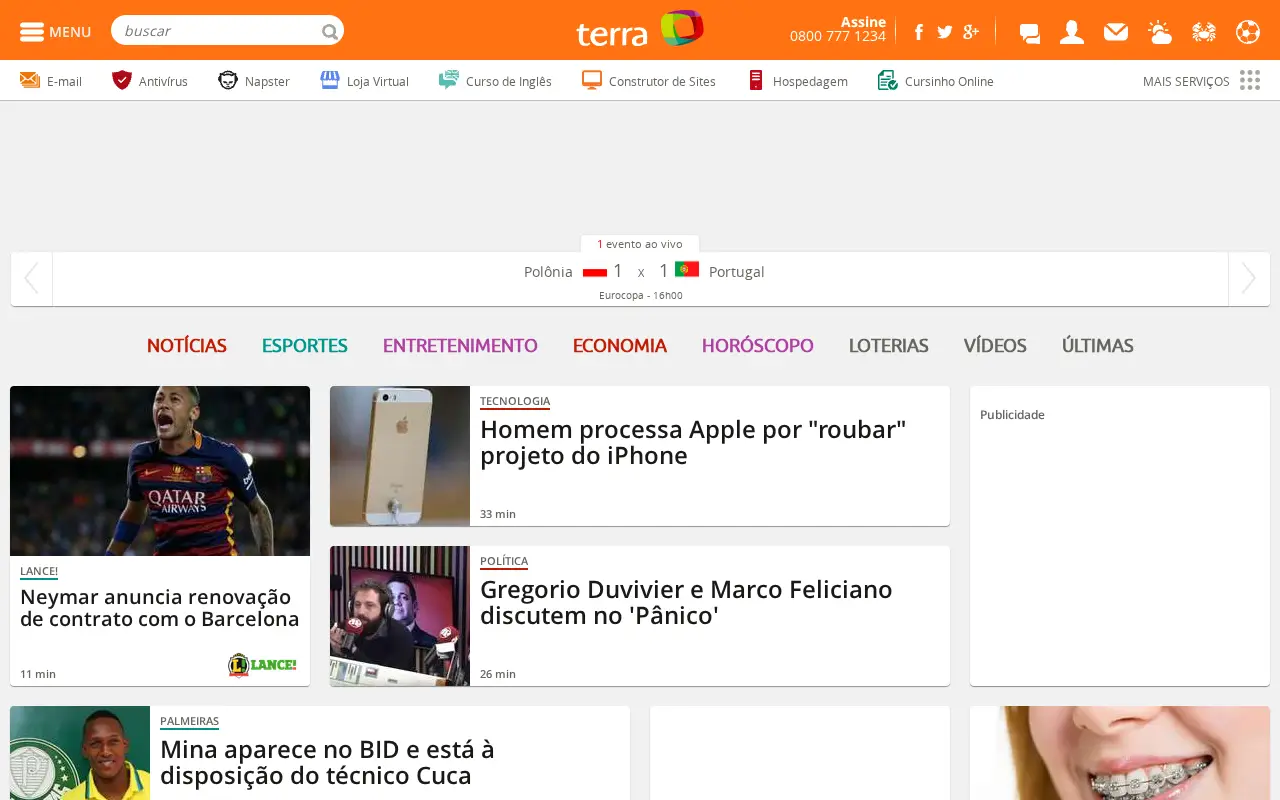Open Terra's Twitter icon
1280x800 pixels.
944,32
